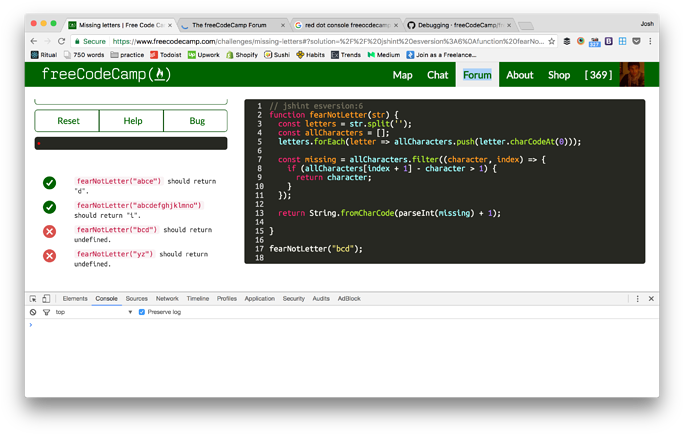The width and height of the screenshot is (683, 434).
Task: Bookmark this page with the star icon
Action: (551, 42)
